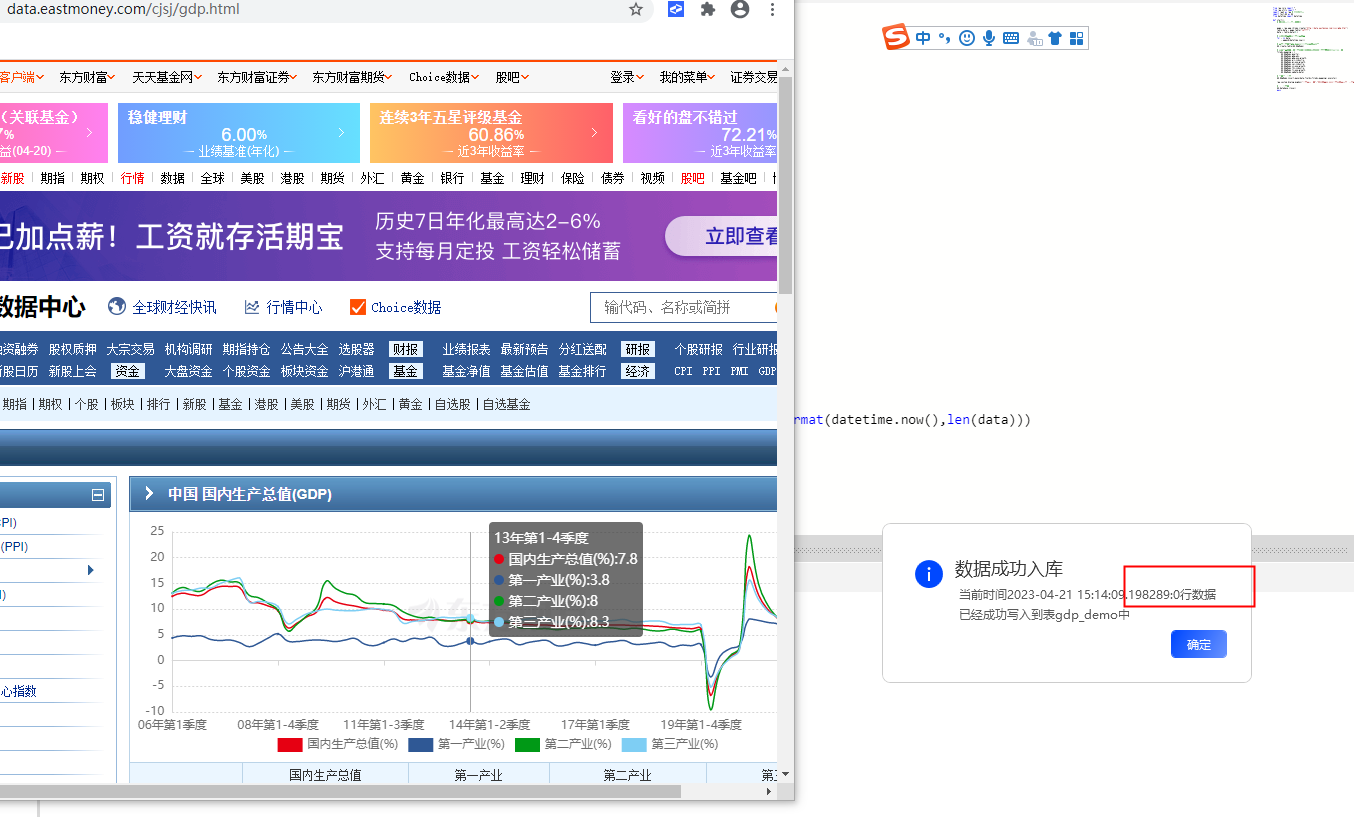Open the Chrome extensions puzzle icon
The image size is (1354, 817).
point(708,9)
